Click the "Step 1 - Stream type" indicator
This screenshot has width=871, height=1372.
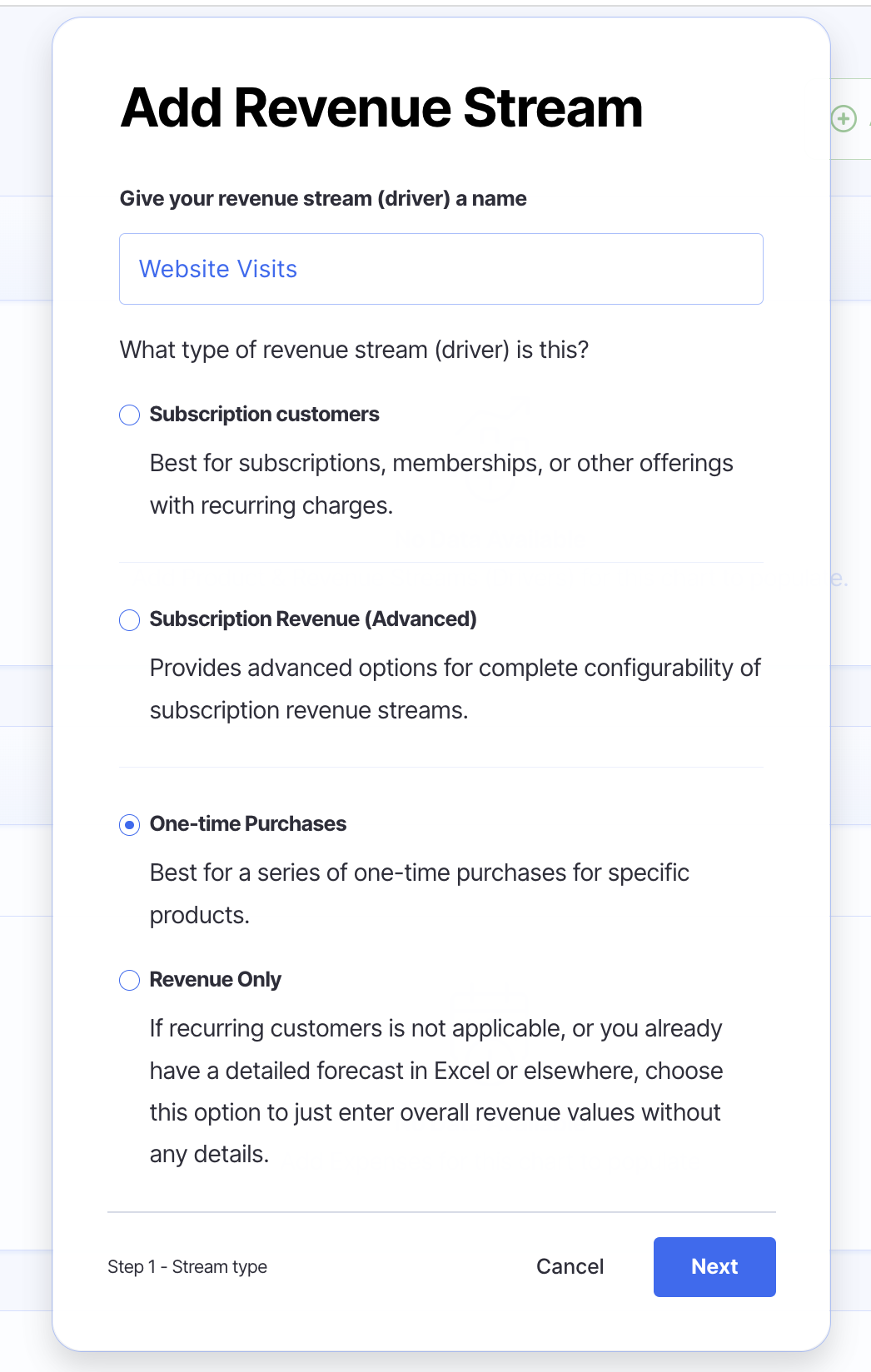(187, 1267)
